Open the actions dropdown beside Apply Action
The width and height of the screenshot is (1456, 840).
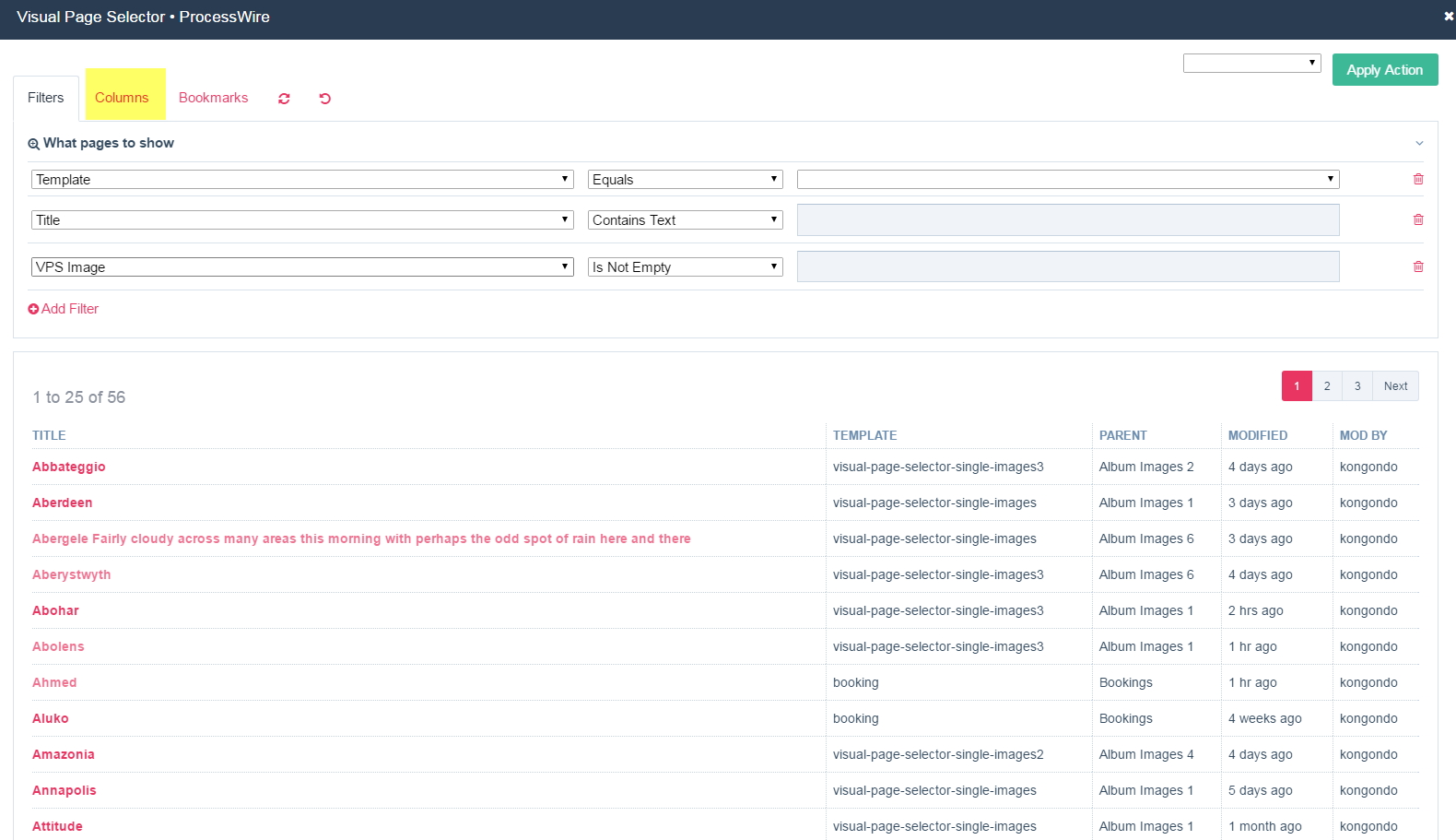(1252, 63)
